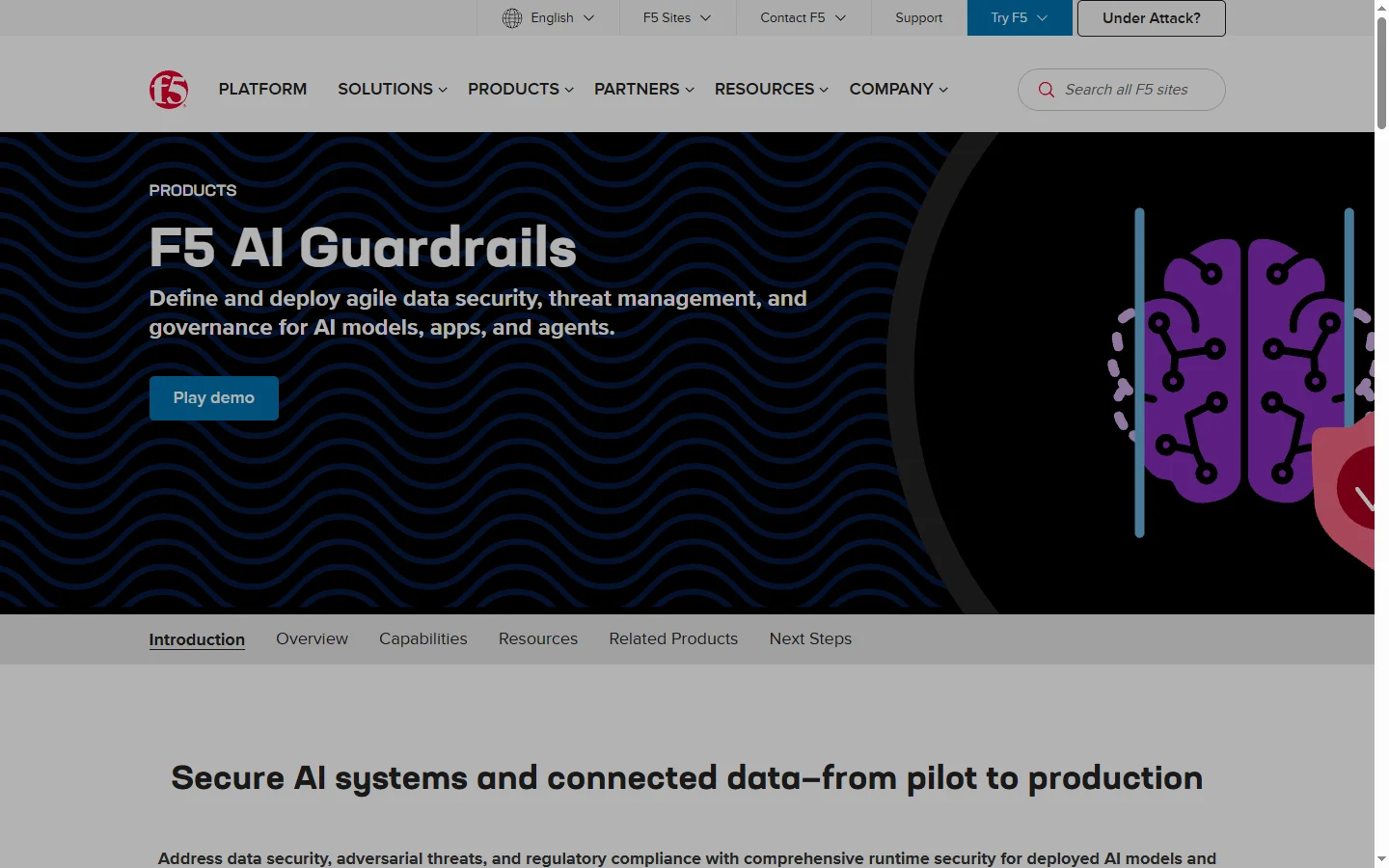
Task: Go to the Support link
Action: [x=918, y=18]
